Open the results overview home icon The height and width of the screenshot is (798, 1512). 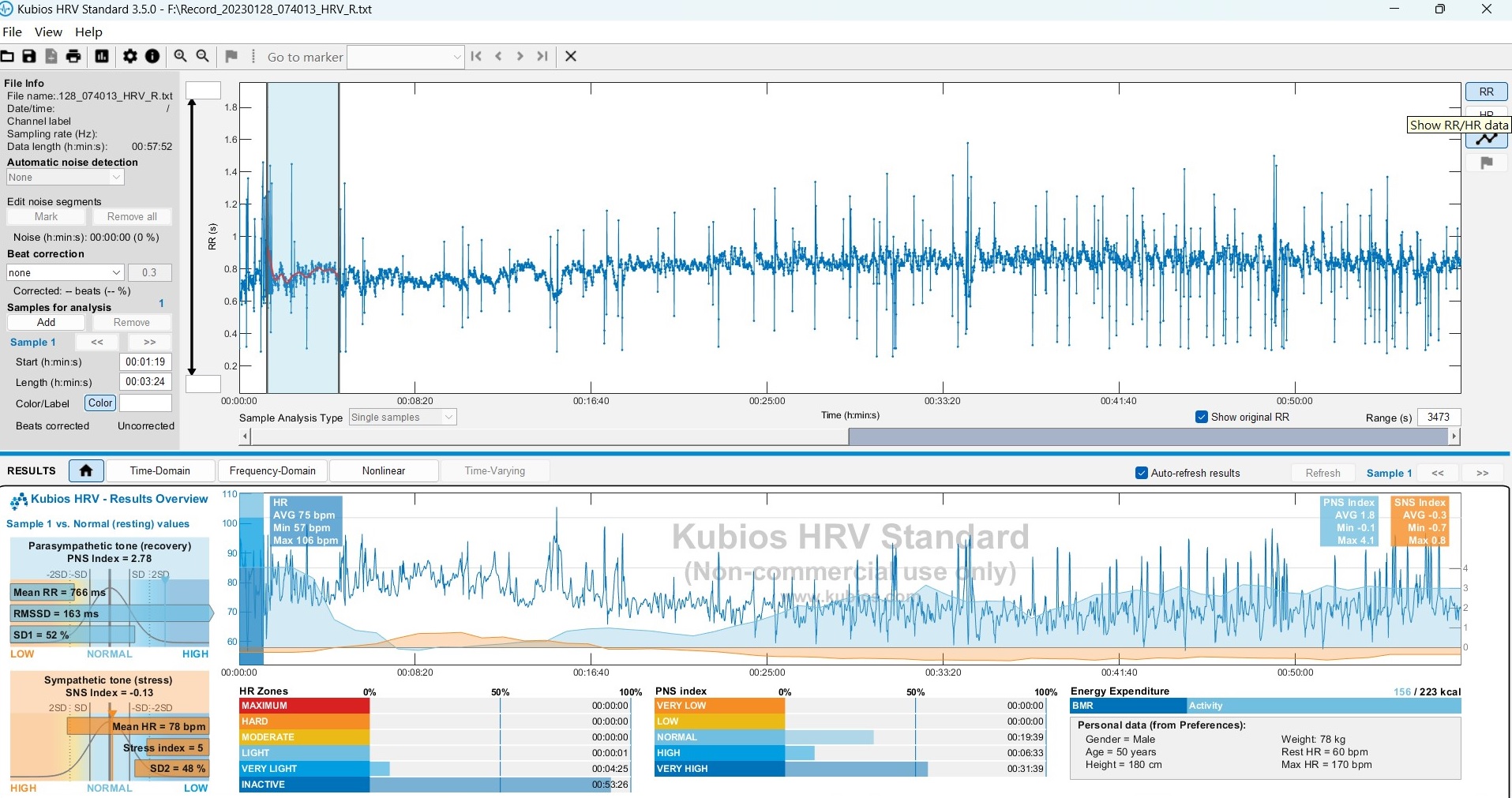click(86, 470)
